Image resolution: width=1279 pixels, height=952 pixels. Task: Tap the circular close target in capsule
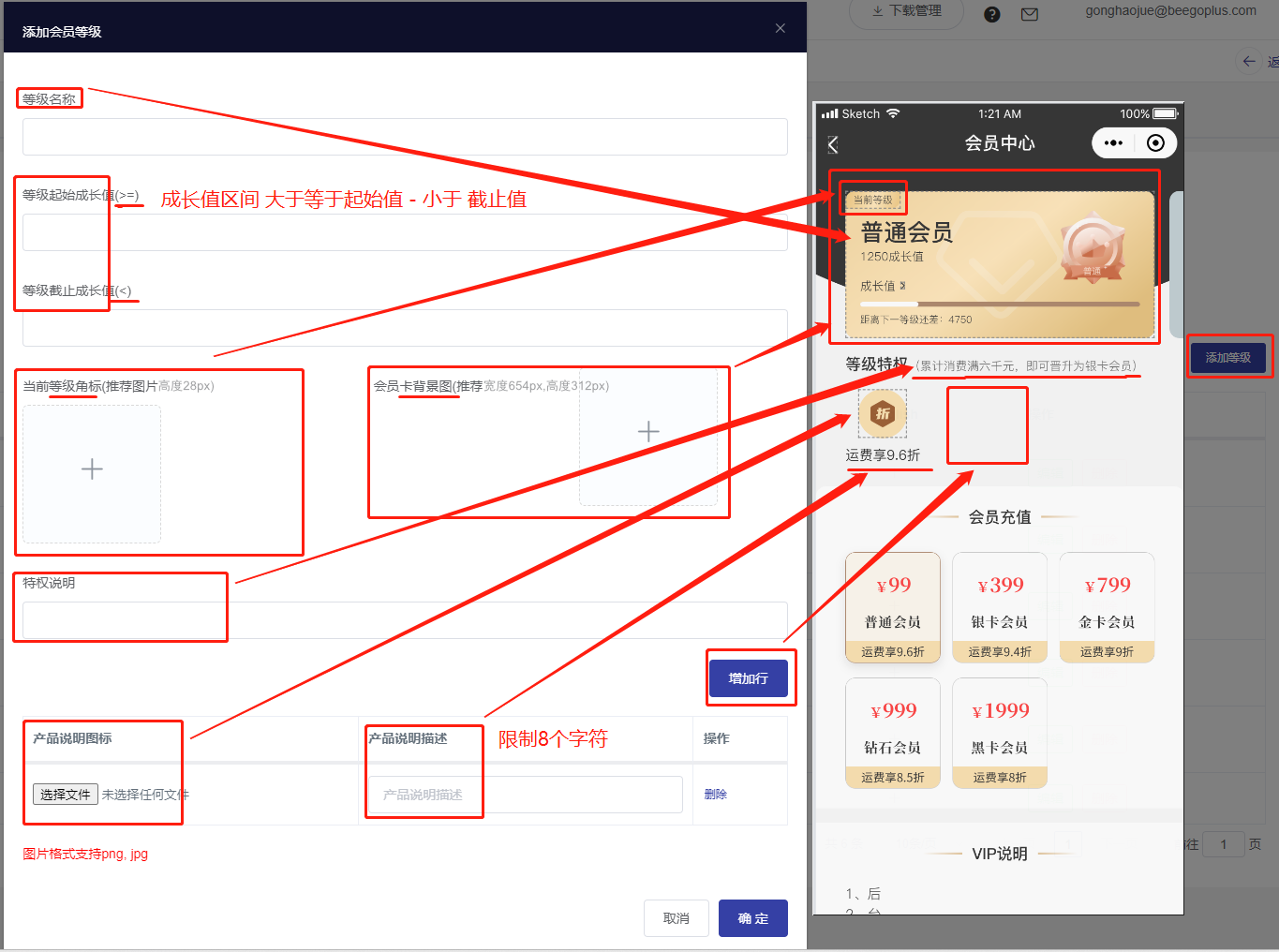tap(1155, 143)
